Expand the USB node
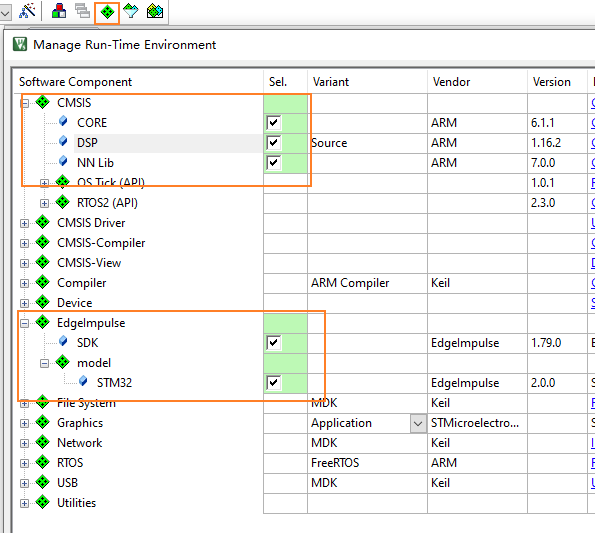The image size is (595, 533). (x=25, y=483)
